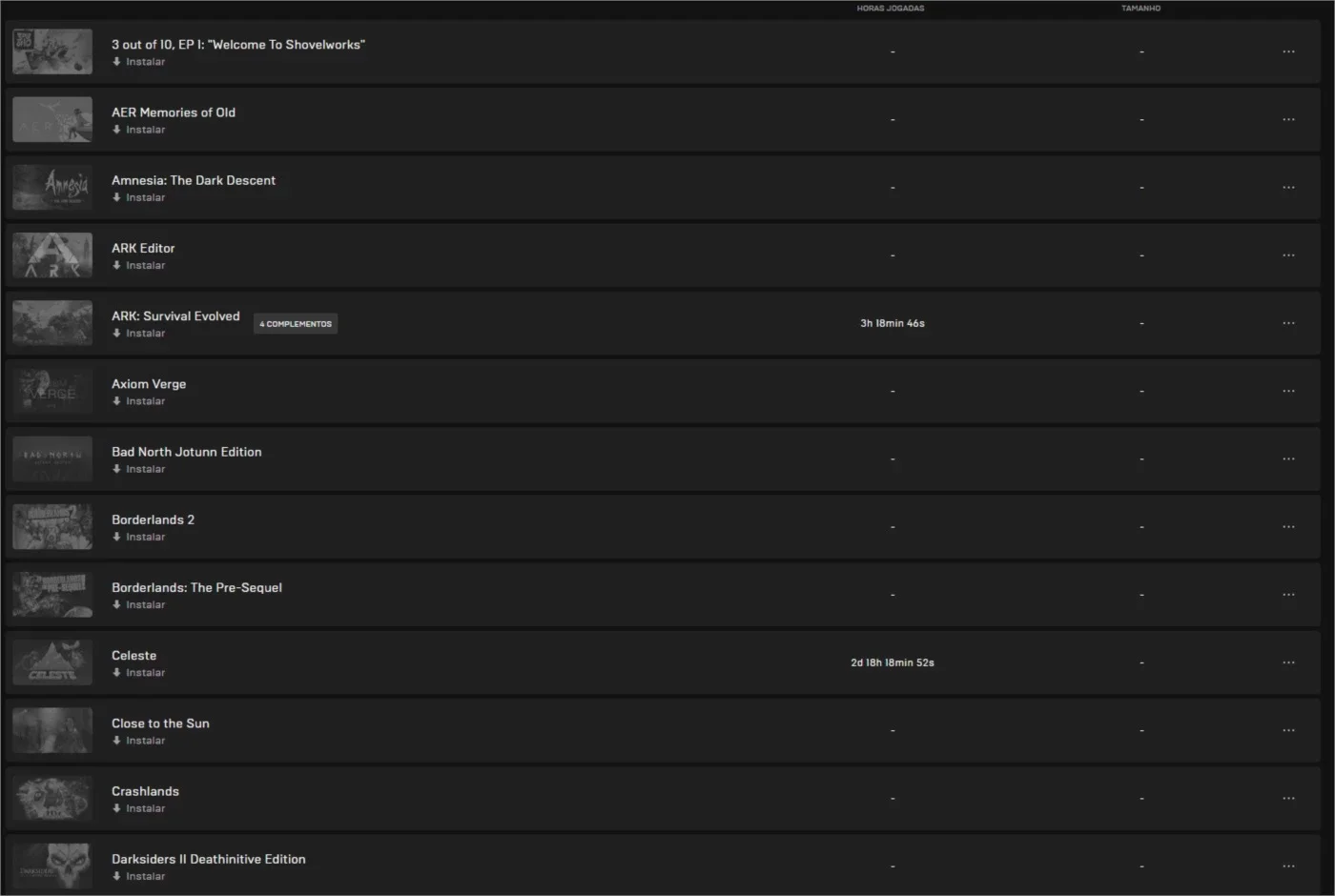Open options menu for AER Memories of Old

pos(1288,119)
